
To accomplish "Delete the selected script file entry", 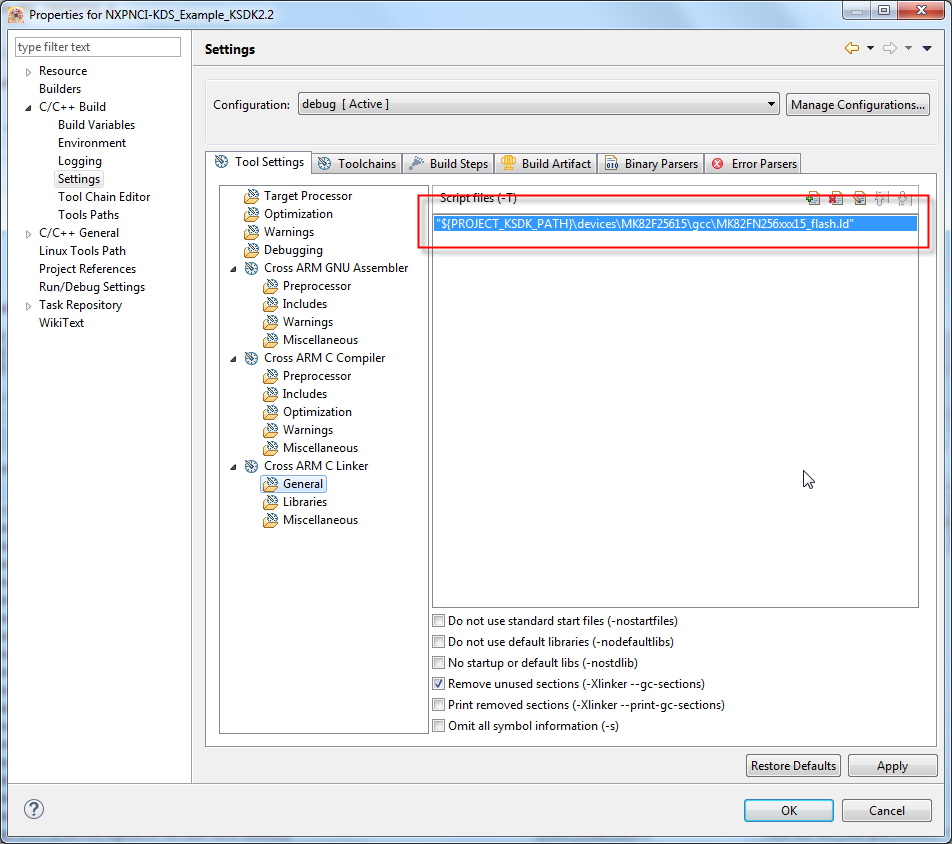I will tap(835, 198).
